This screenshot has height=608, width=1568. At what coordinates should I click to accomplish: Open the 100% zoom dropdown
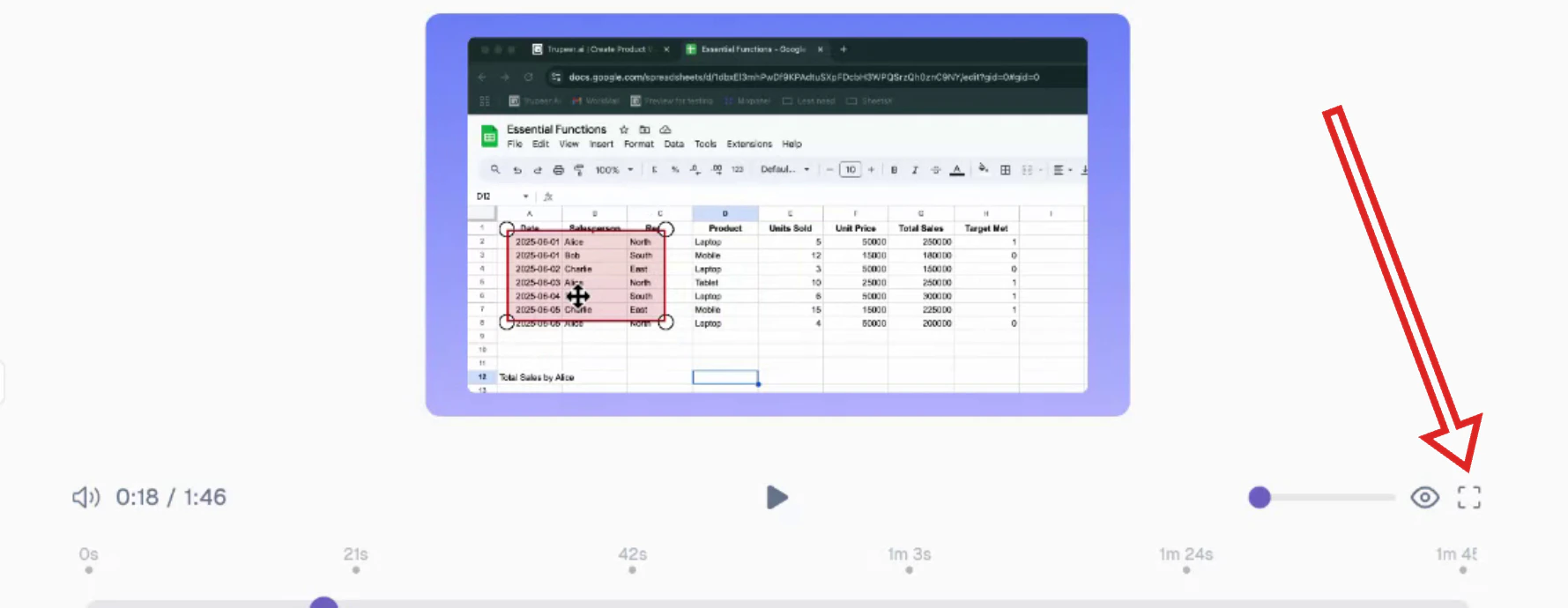(613, 169)
